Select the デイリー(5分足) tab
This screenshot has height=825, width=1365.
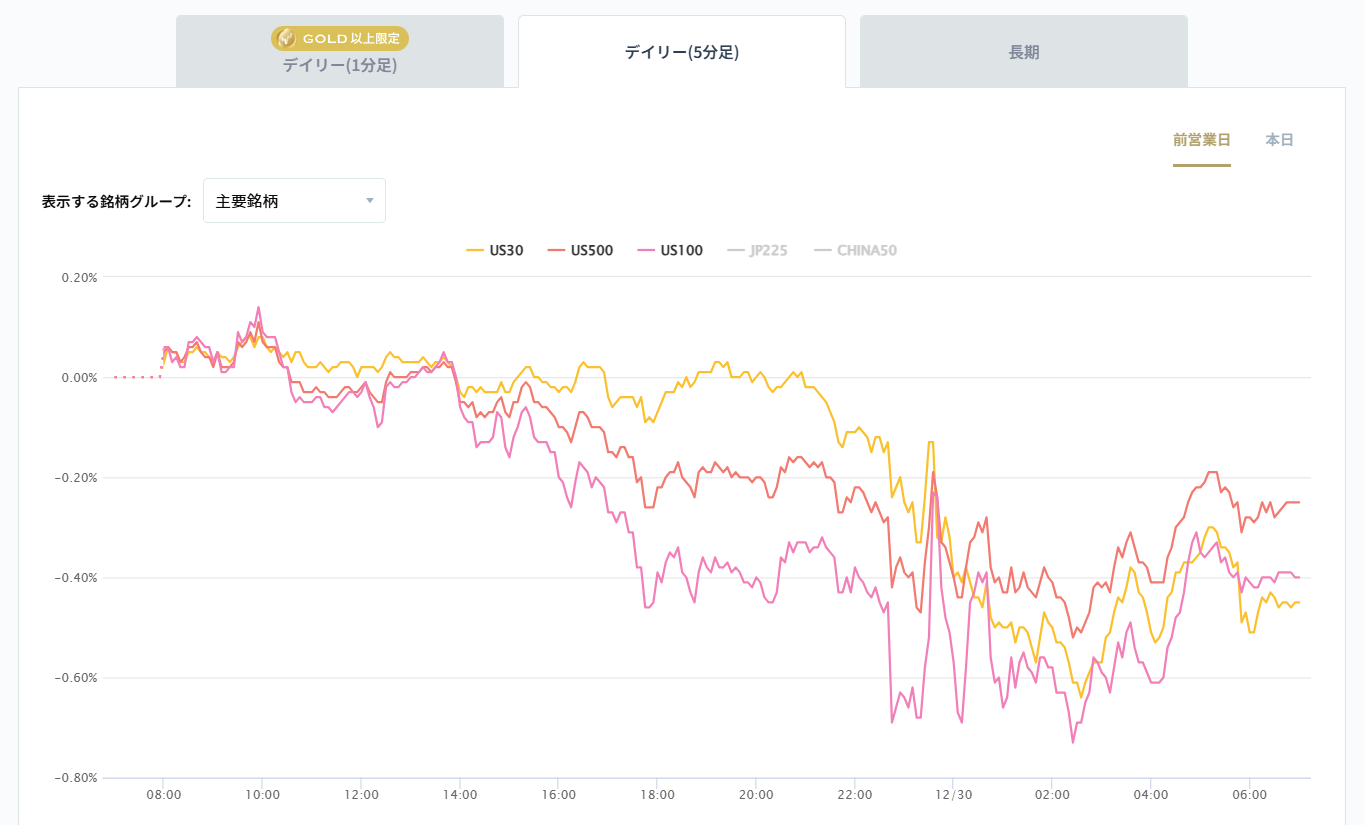pyautogui.click(x=681, y=52)
